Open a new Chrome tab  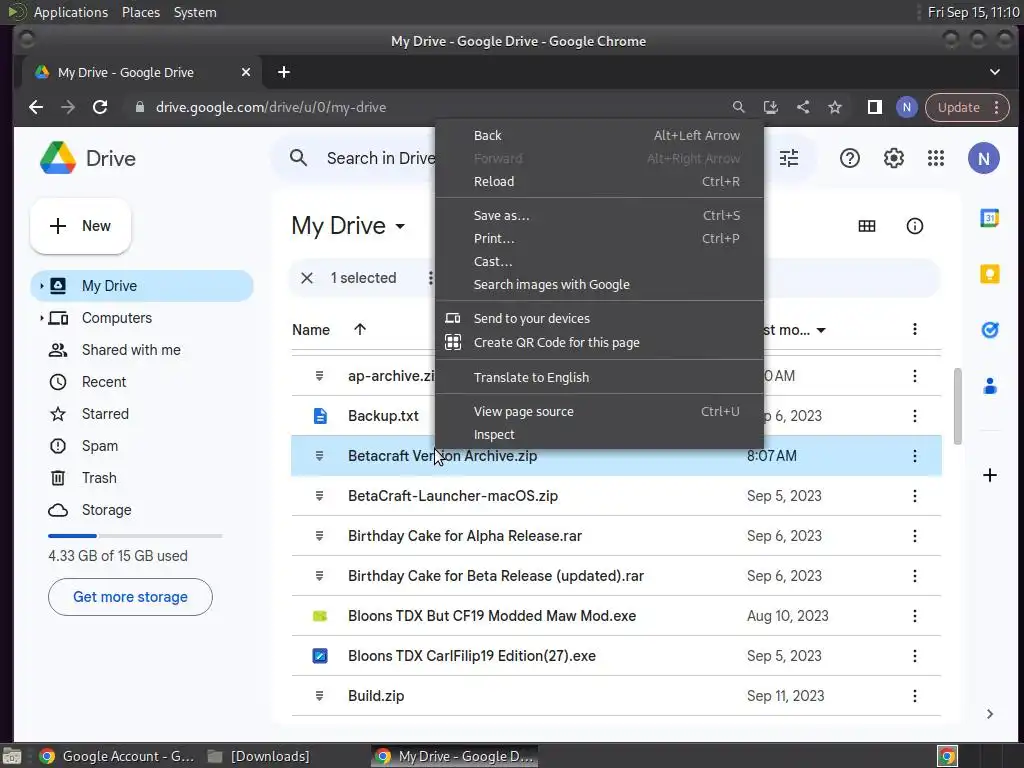283,72
